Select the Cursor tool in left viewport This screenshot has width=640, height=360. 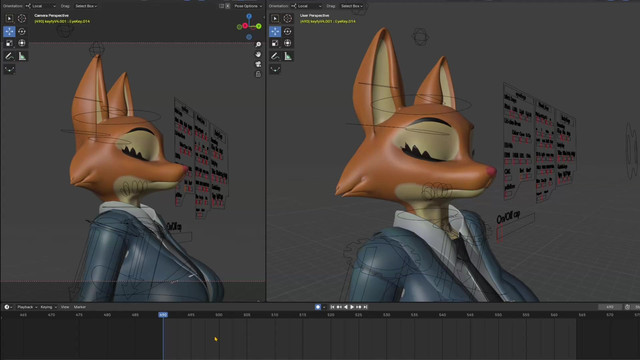(x=22, y=18)
